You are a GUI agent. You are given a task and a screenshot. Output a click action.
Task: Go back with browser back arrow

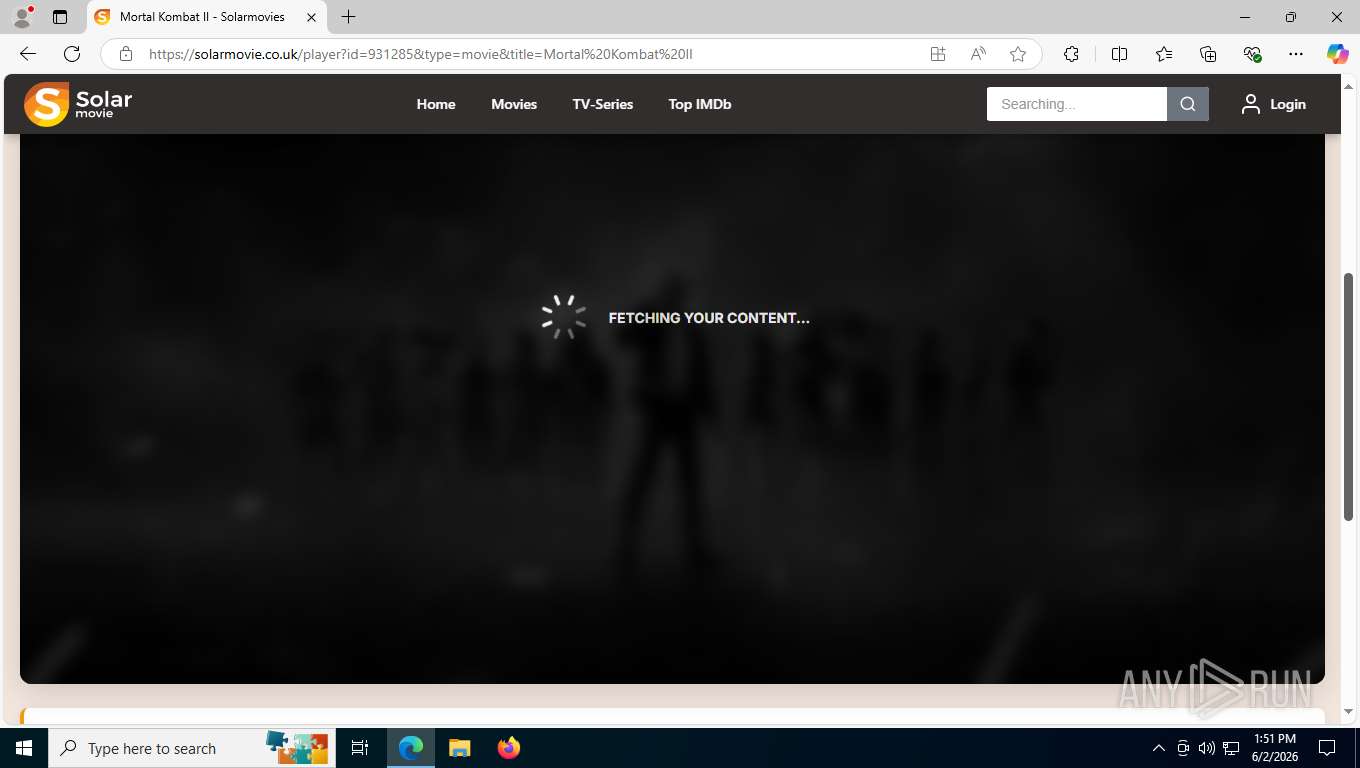28,54
